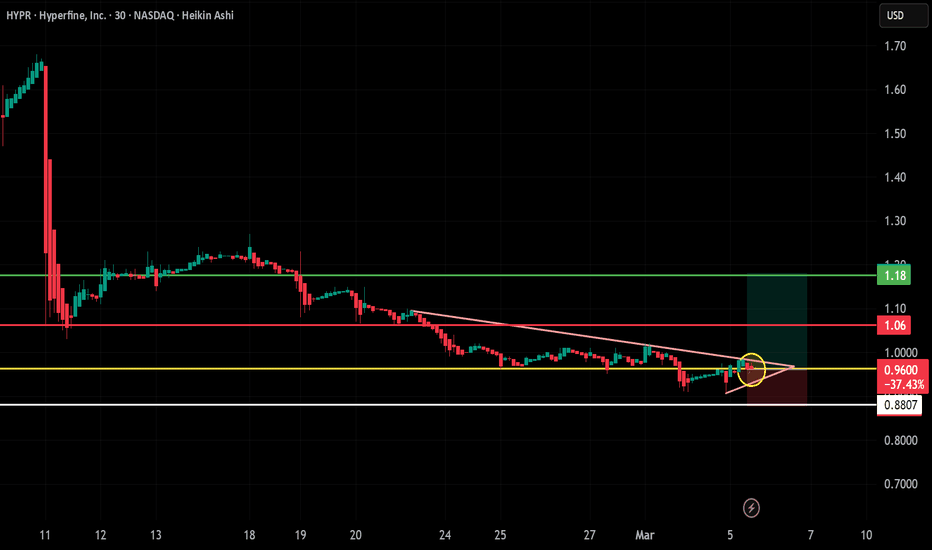The image size is (932, 550).
Task: Click the 20 date label on time axis
Action: [355, 535]
